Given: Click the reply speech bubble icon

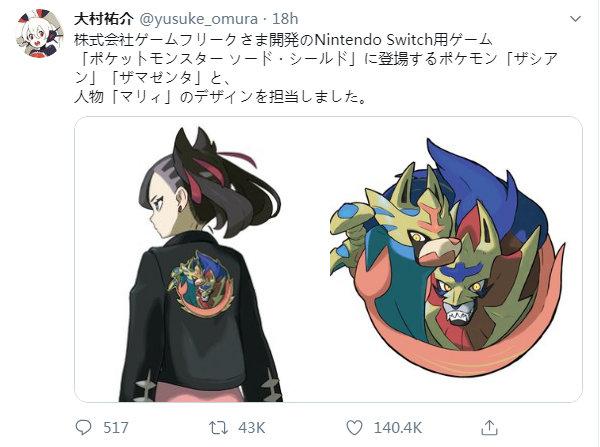Looking at the screenshot, I should coord(83,427).
